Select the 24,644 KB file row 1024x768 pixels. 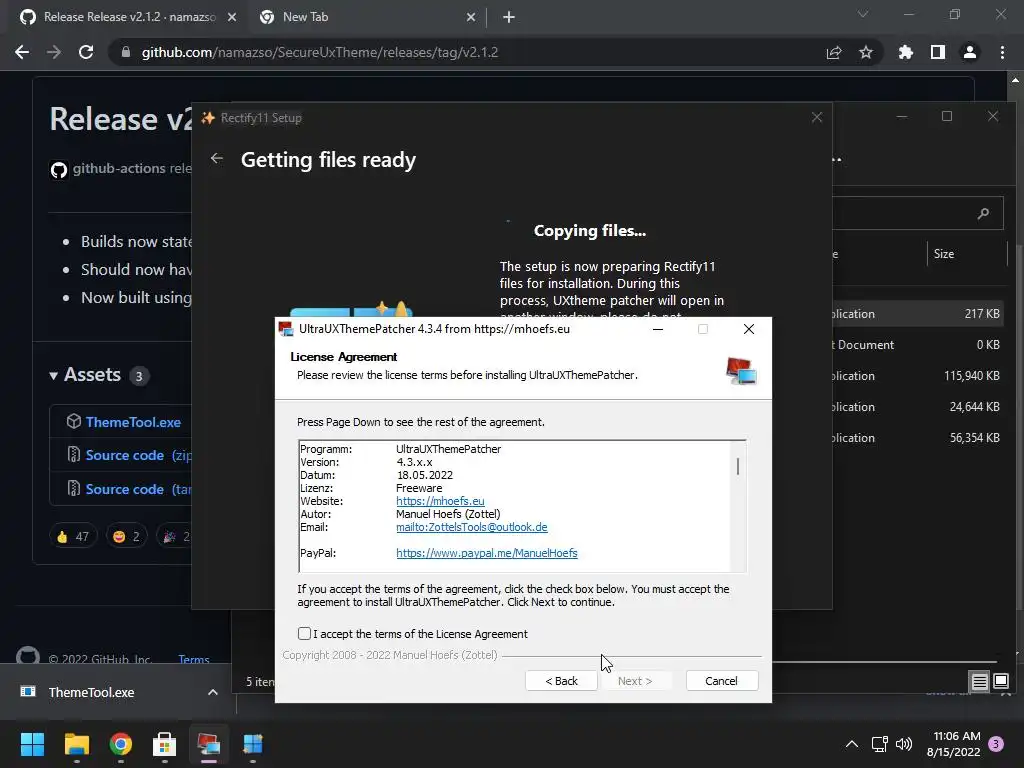918,407
